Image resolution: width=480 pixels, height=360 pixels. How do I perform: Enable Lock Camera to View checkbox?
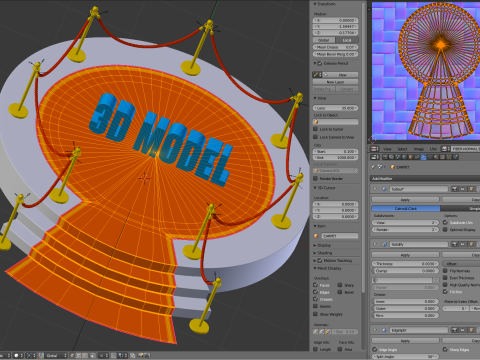[315, 137]
